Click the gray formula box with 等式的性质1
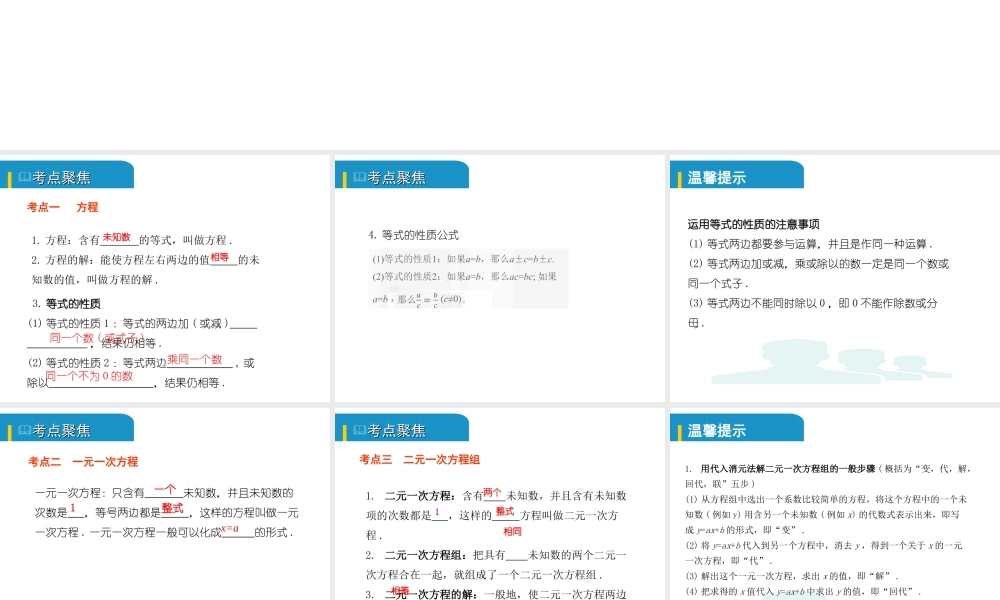This screenshot has width=1000, height=600. click(469, 279)
